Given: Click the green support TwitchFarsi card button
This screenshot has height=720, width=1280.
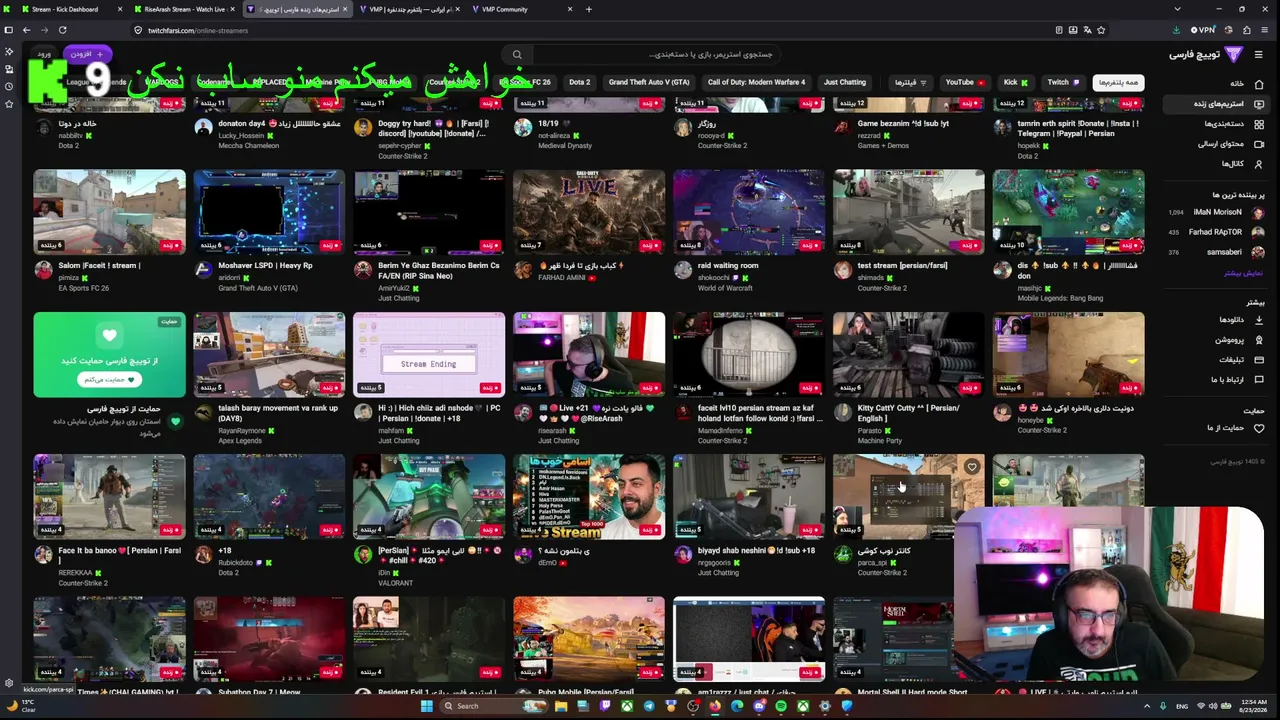Looking at the screenshot, I should click(109, 380).
